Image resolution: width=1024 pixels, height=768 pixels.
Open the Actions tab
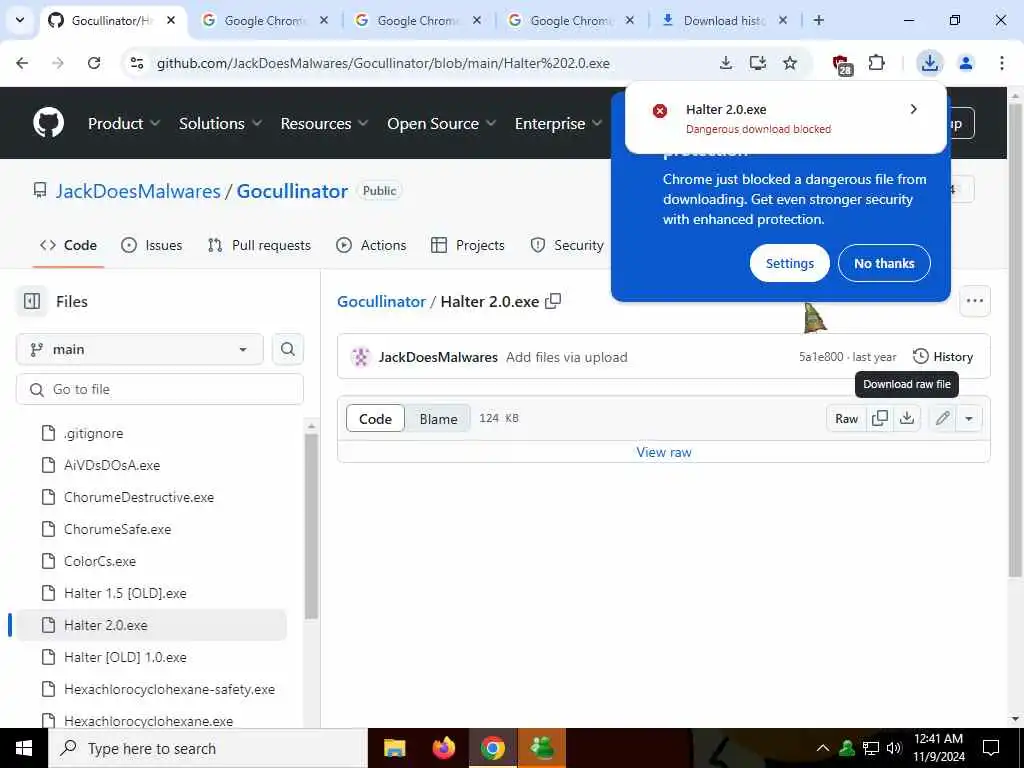371,246
